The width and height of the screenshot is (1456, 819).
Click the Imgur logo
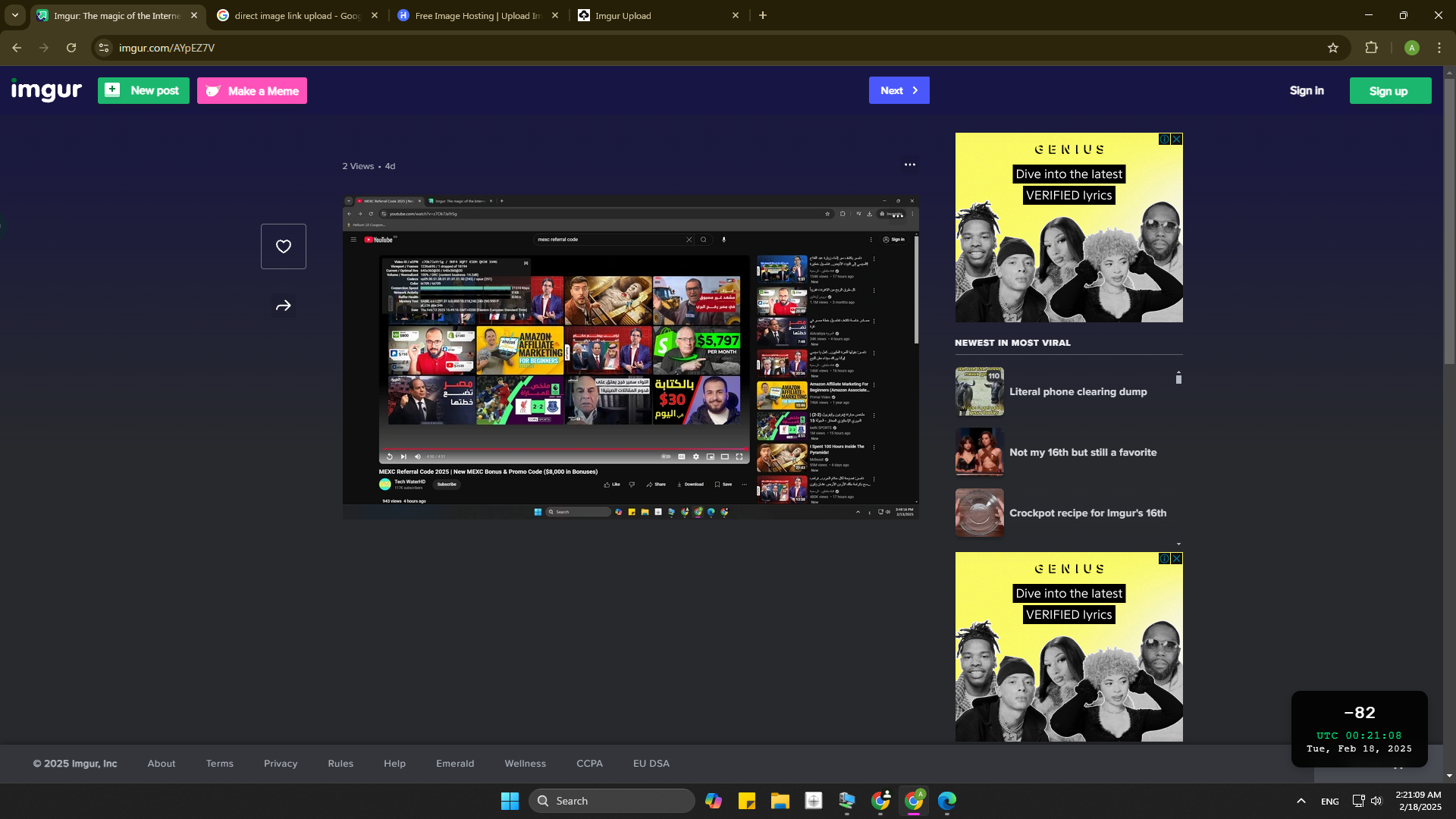[x=46, y=90]
